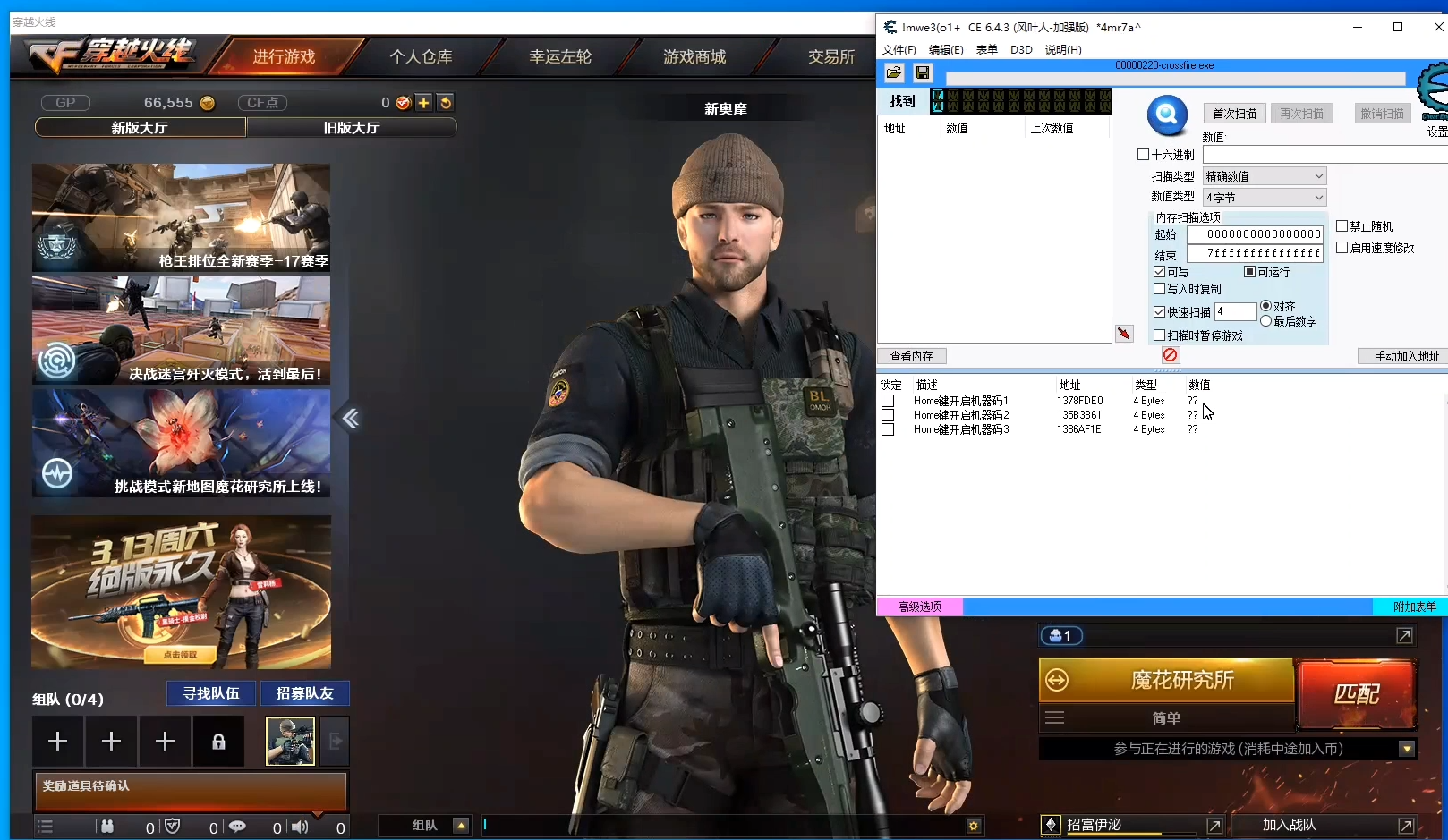Enable the 禁止随机 checkbox
The height and width of the screenshot is (840, 1448).
1342,226
